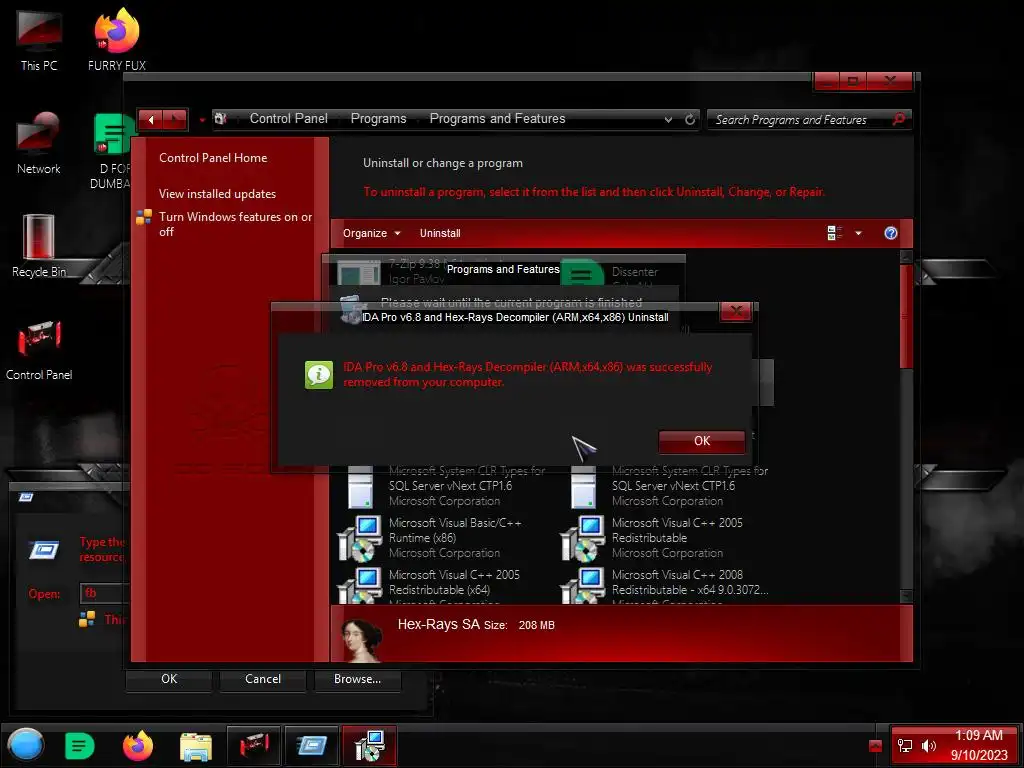Select Programs and Features breadcrumb
The width and height of the screenshot is (1024, 768).
click(497, 119)
